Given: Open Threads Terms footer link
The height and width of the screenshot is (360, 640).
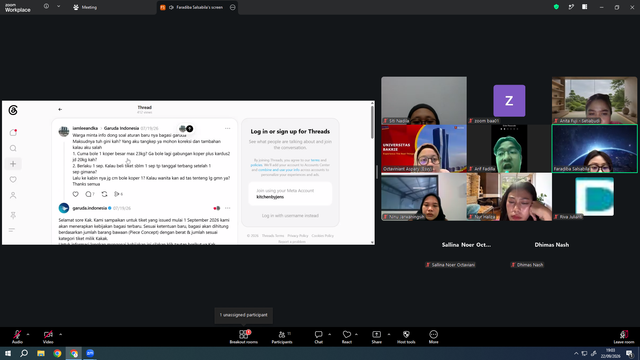Looking at the screenshot, I should click(x=273, y=236).
